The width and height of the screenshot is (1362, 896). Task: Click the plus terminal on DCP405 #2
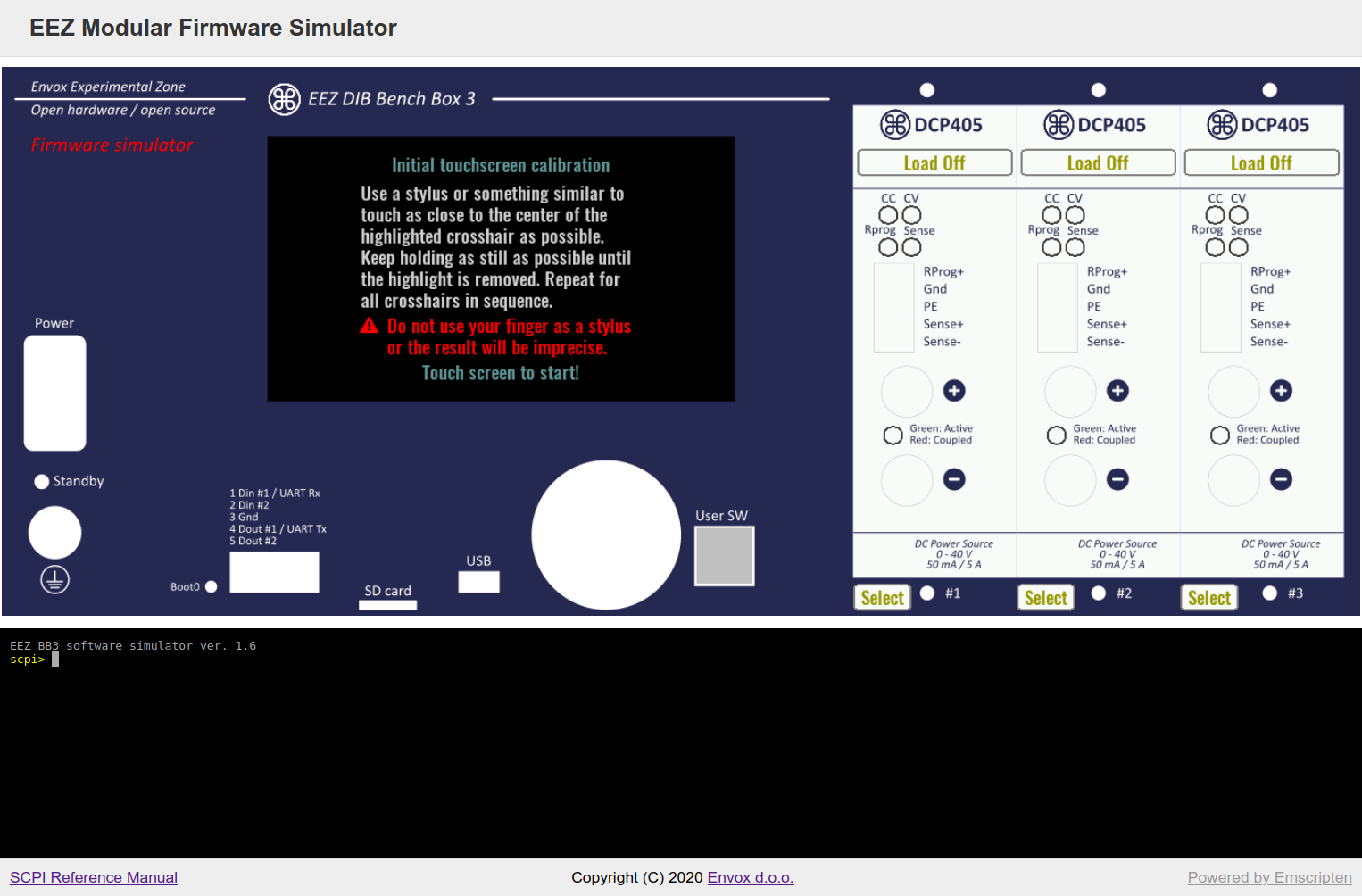[x=1117, y=390]
